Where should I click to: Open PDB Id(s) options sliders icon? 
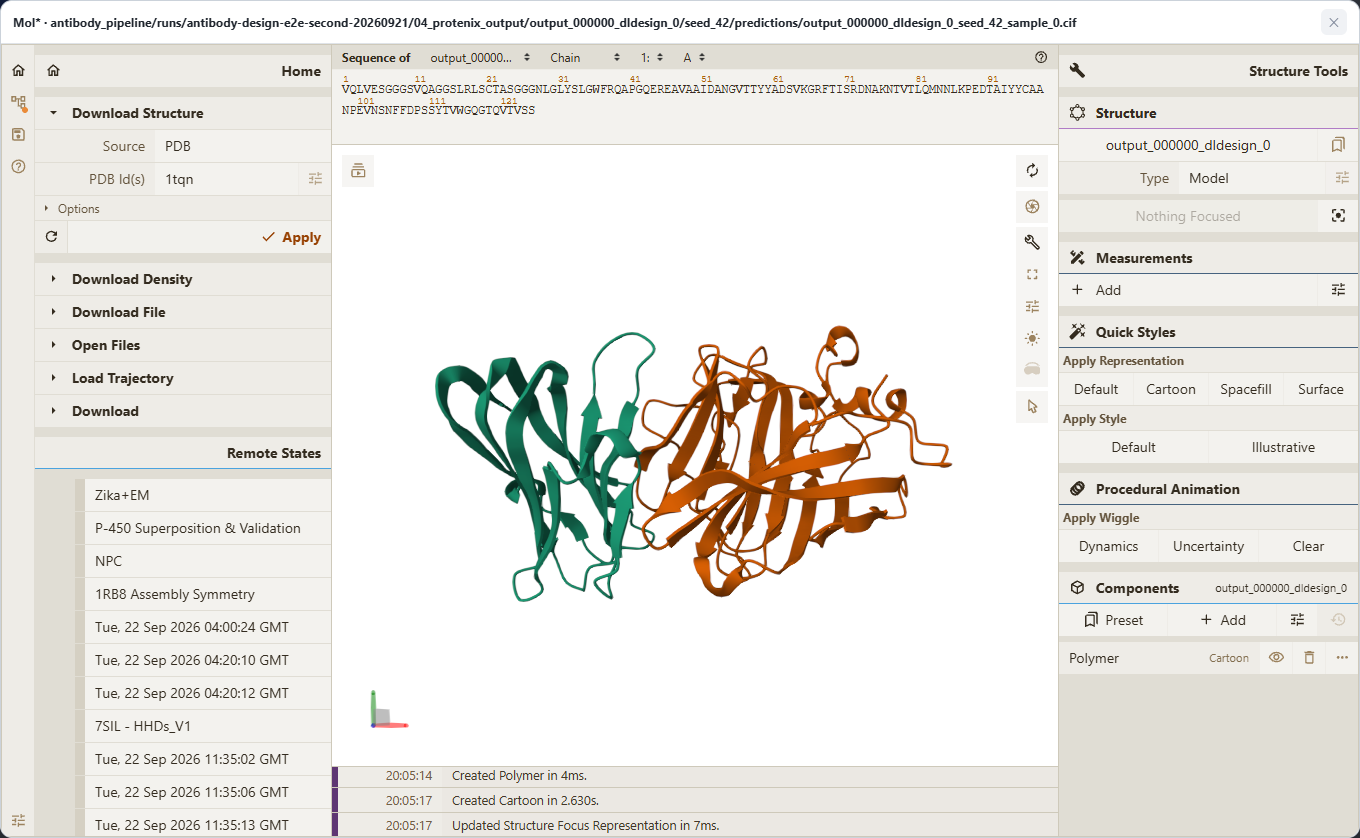315,179
